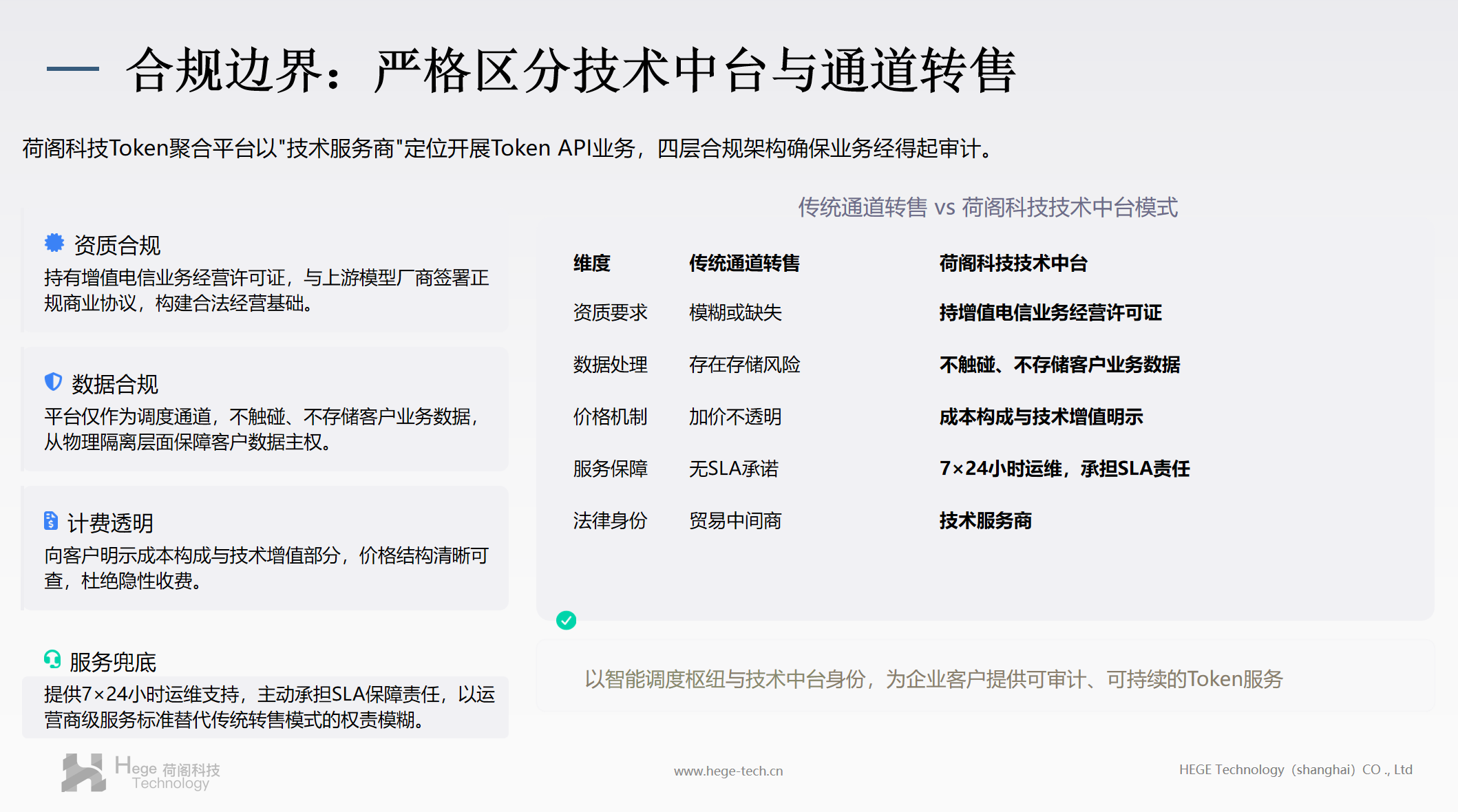The height and width of the screenshot is (812, 1458).
Task: Click the headset icon beside 服务兜底
Action: [x=52, y=659]
